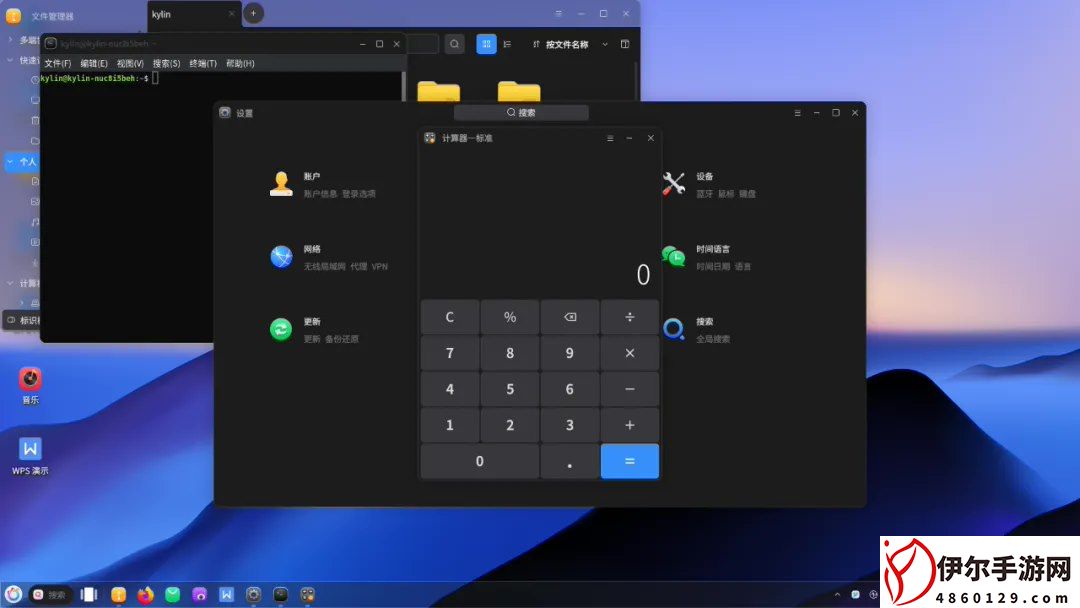Viewport: 1080px width, 608px height.
Task: Click the terminal icon in the taskbar
Action: point(280,595)
